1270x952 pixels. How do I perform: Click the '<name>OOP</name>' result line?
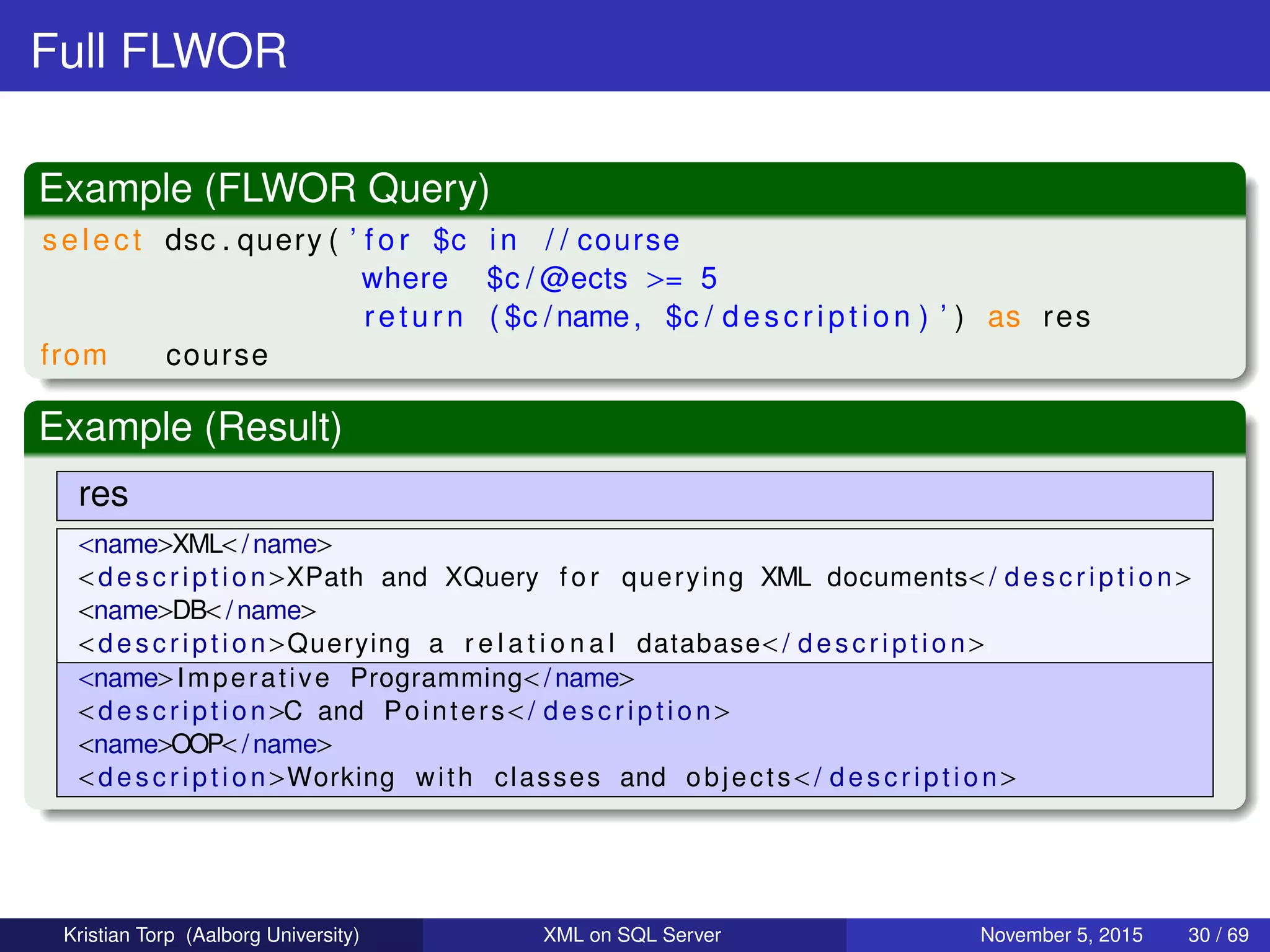pos(205,745)
